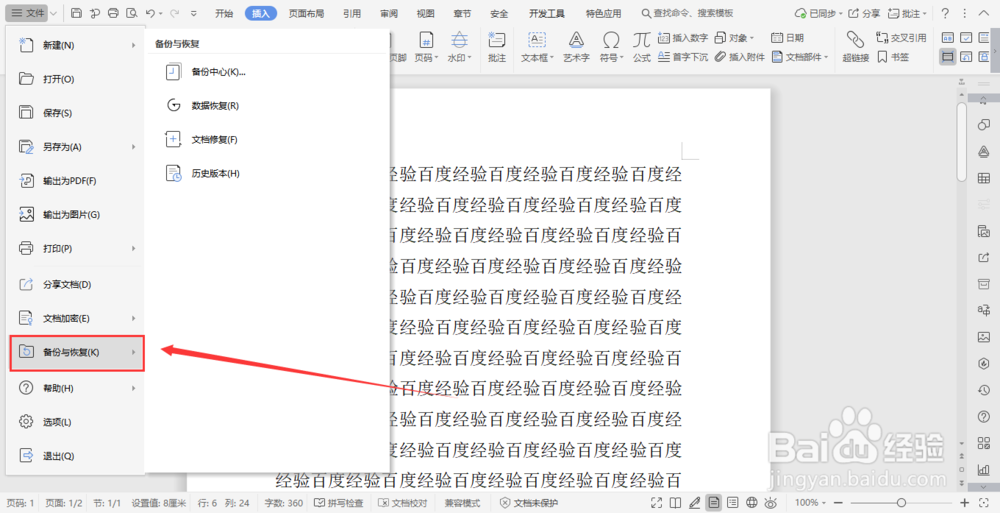Click 插入数字 insert number
Screen dimensions: 1000x513
682,38
